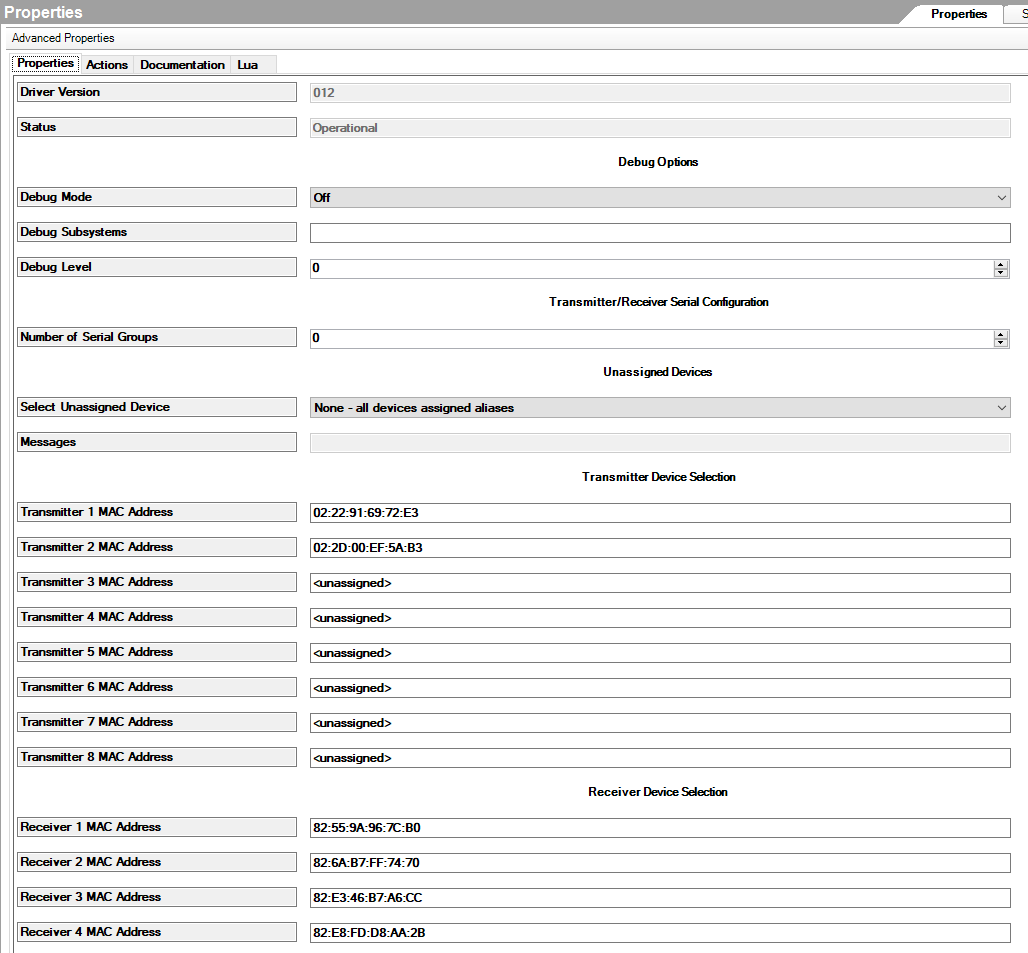Increase Debug Level with up arrow

coord(1000,264)
